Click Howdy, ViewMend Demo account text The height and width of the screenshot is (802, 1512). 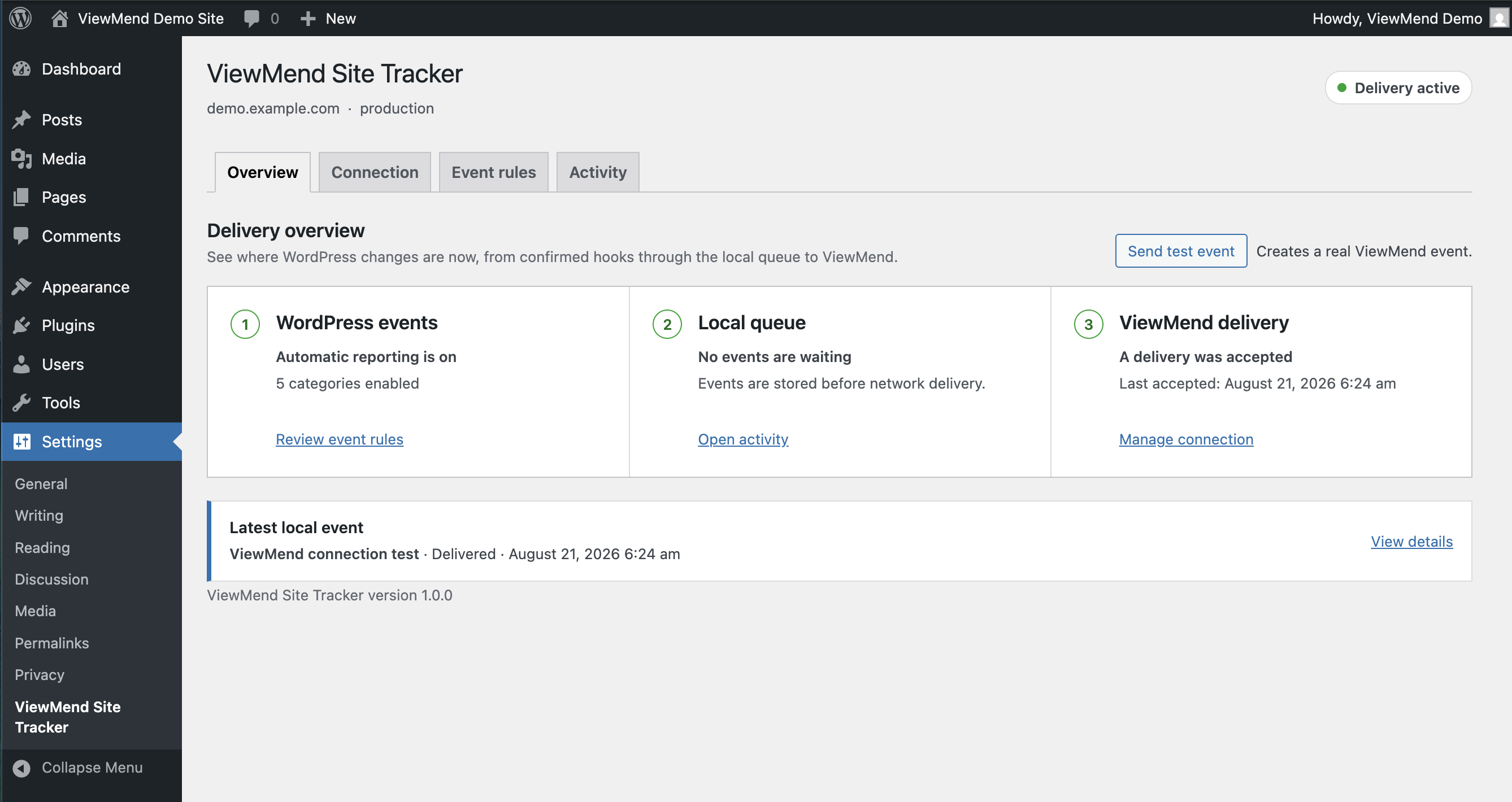coord(1397,18)
